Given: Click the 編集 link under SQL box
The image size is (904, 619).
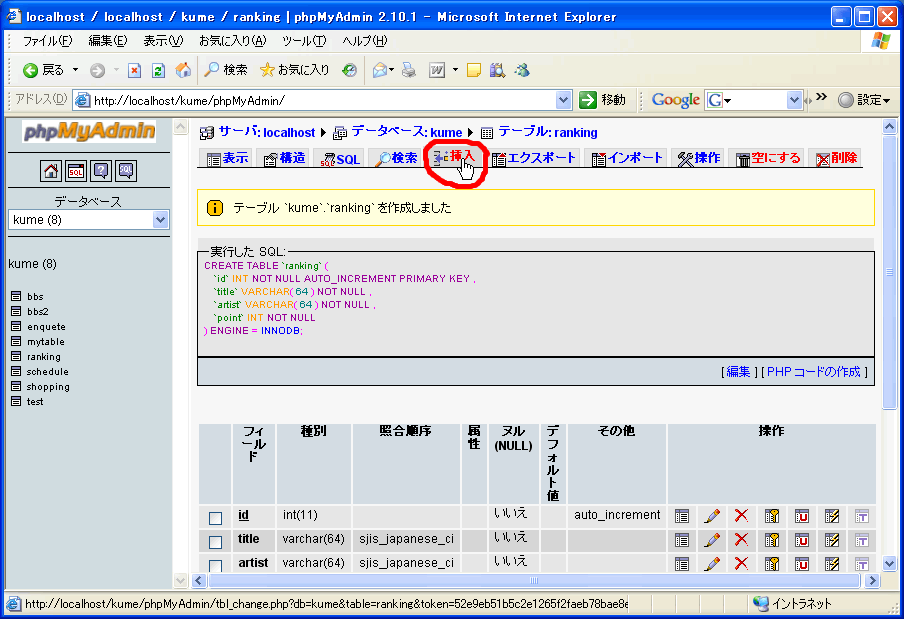Looking at the screenshot, I should [x=738, y=372].
